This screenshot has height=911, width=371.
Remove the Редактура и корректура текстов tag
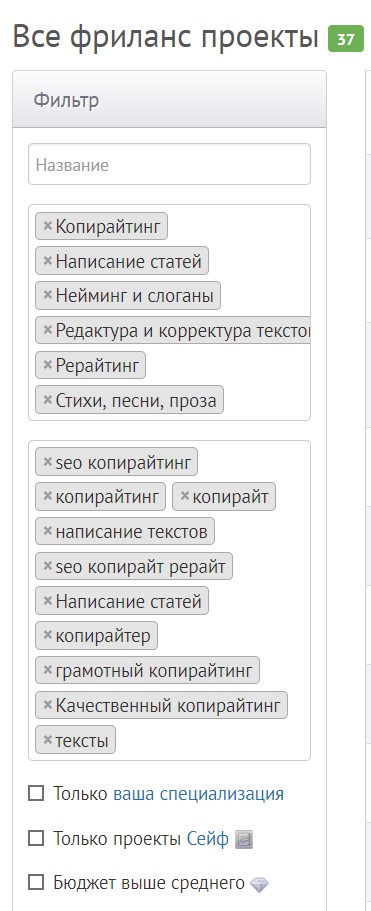tap(48, 330)
